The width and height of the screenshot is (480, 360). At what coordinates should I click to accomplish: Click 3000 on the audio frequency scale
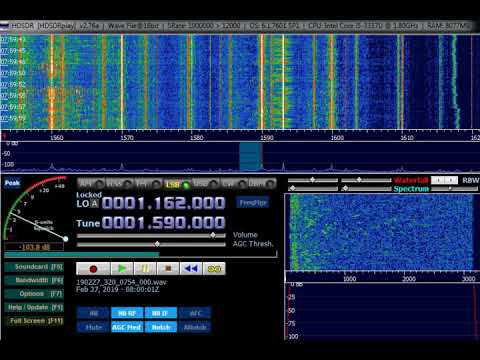point(469,279)
